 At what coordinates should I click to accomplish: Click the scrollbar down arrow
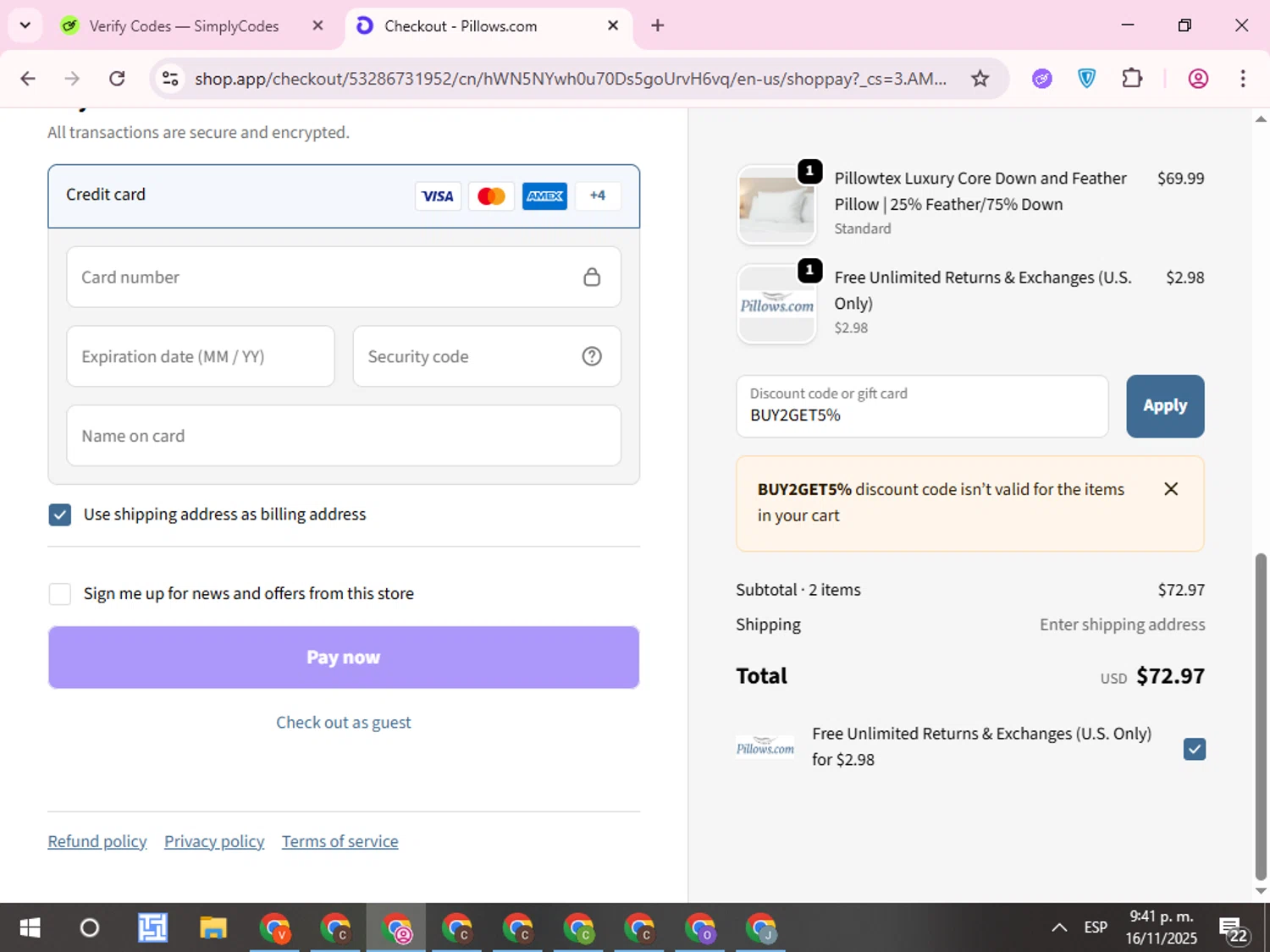pyautogui.click(x=1261, y=891)
